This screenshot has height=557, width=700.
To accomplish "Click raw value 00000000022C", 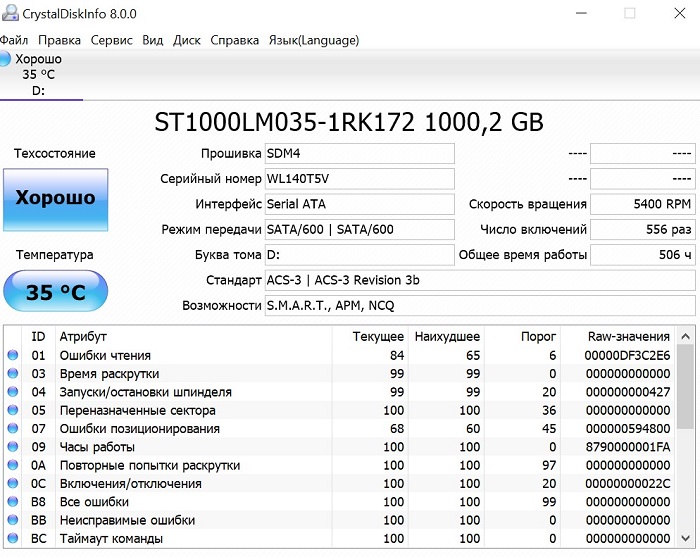I will tap(628, 483).
